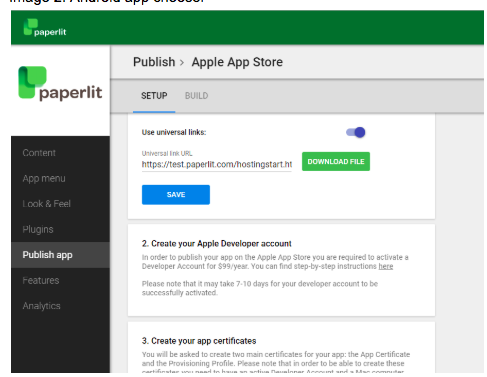Open App menu in the sidebar
Screen dimensions: 487x377
coord(60,178)
